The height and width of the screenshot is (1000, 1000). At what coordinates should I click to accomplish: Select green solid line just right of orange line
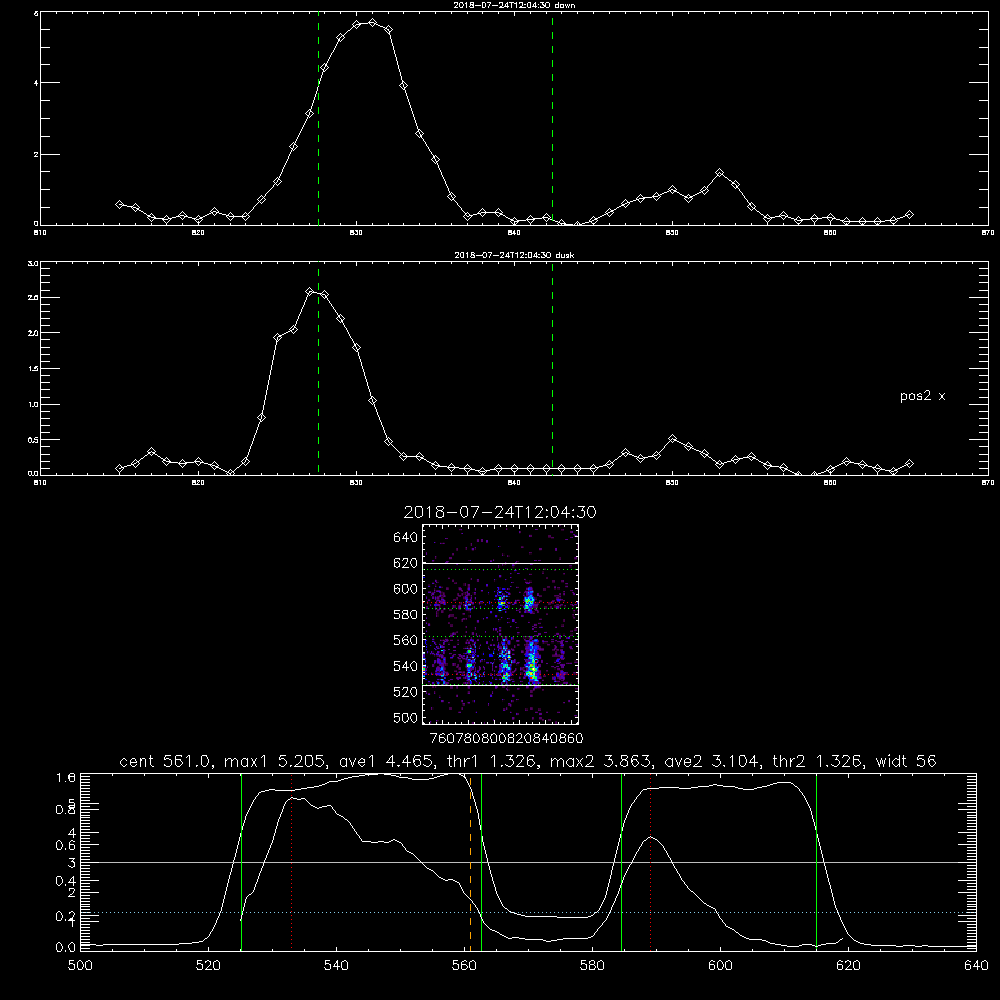click(482, 862)
